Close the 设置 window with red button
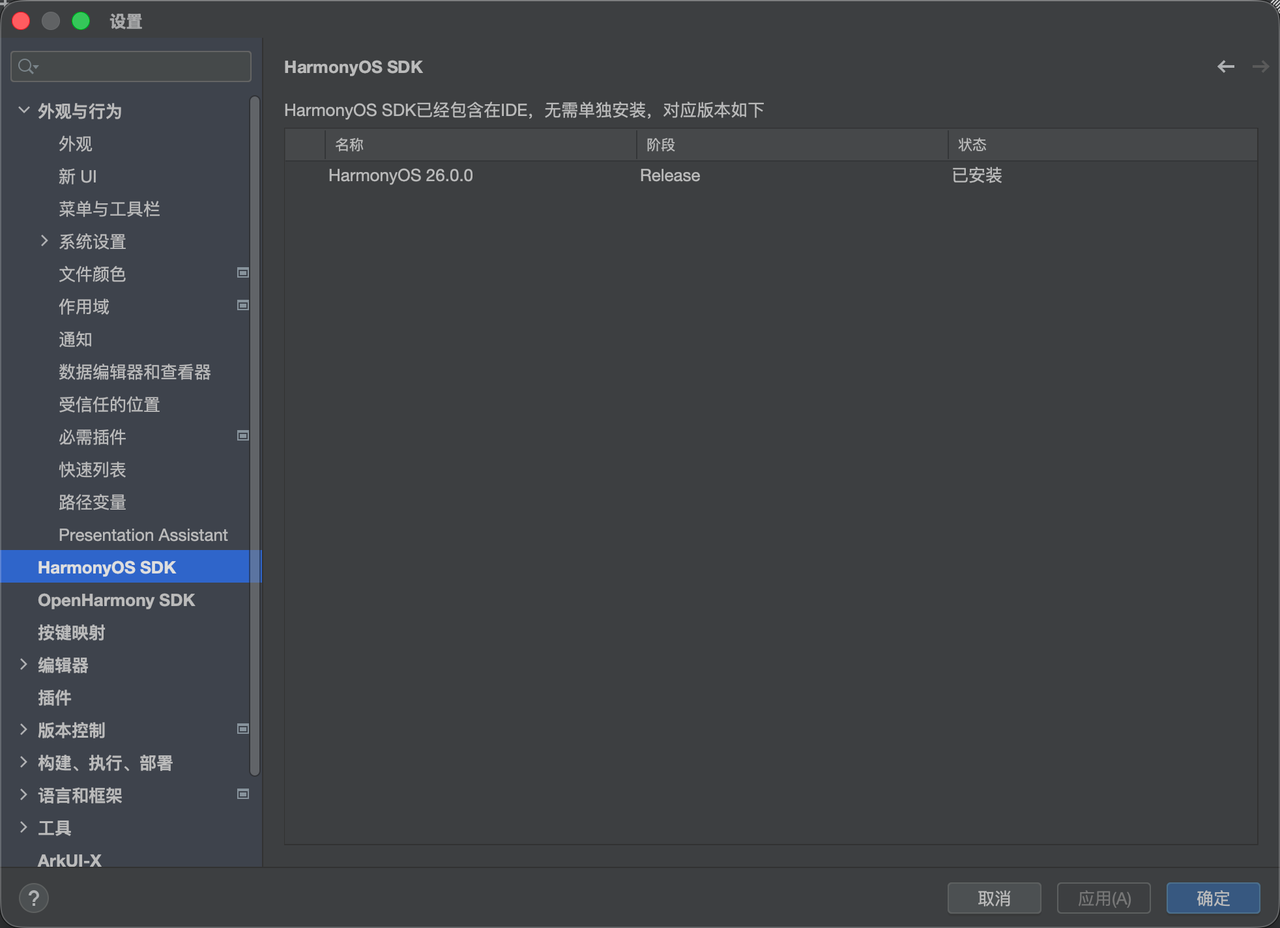Viewport: 1280px width, 928px height. tap(21, 21)
